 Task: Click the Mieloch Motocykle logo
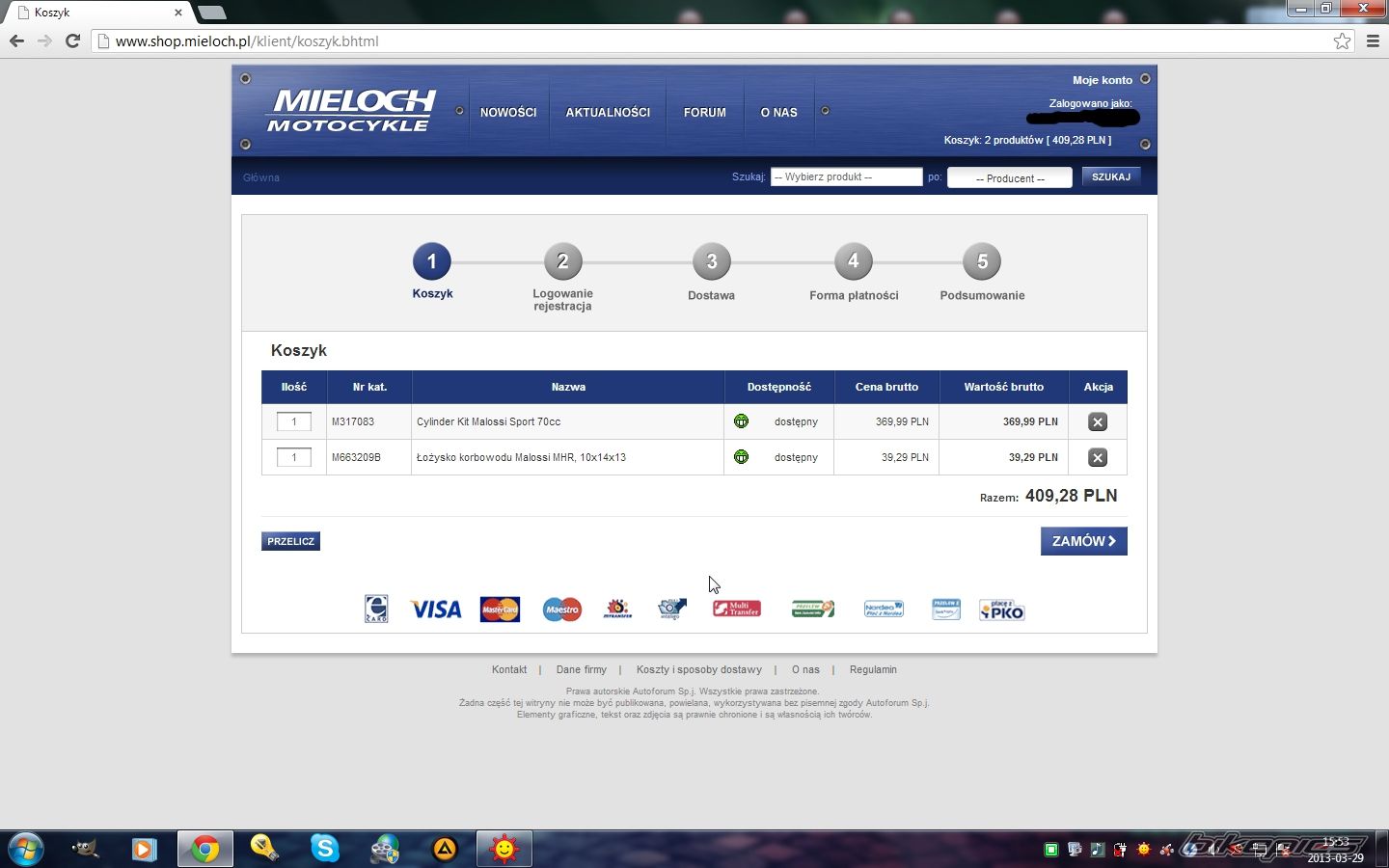[x=351, y=110]
